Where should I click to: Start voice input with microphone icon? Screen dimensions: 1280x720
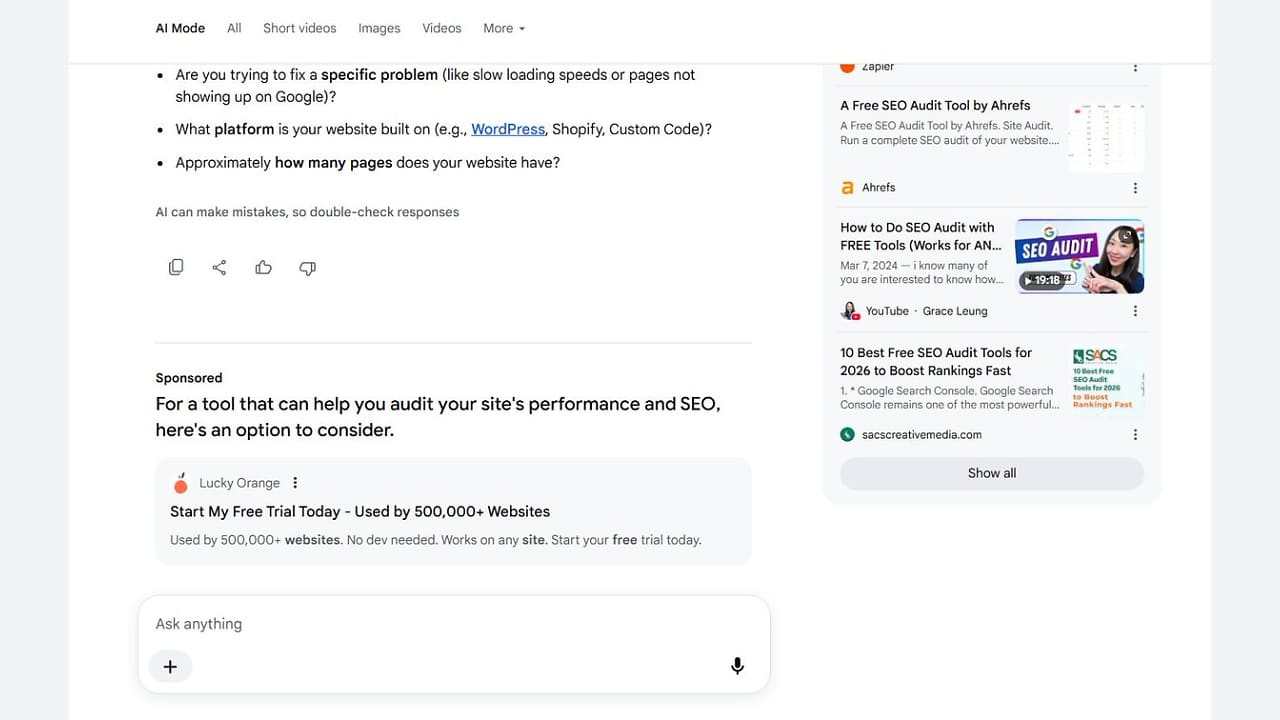tap(737, 666)
